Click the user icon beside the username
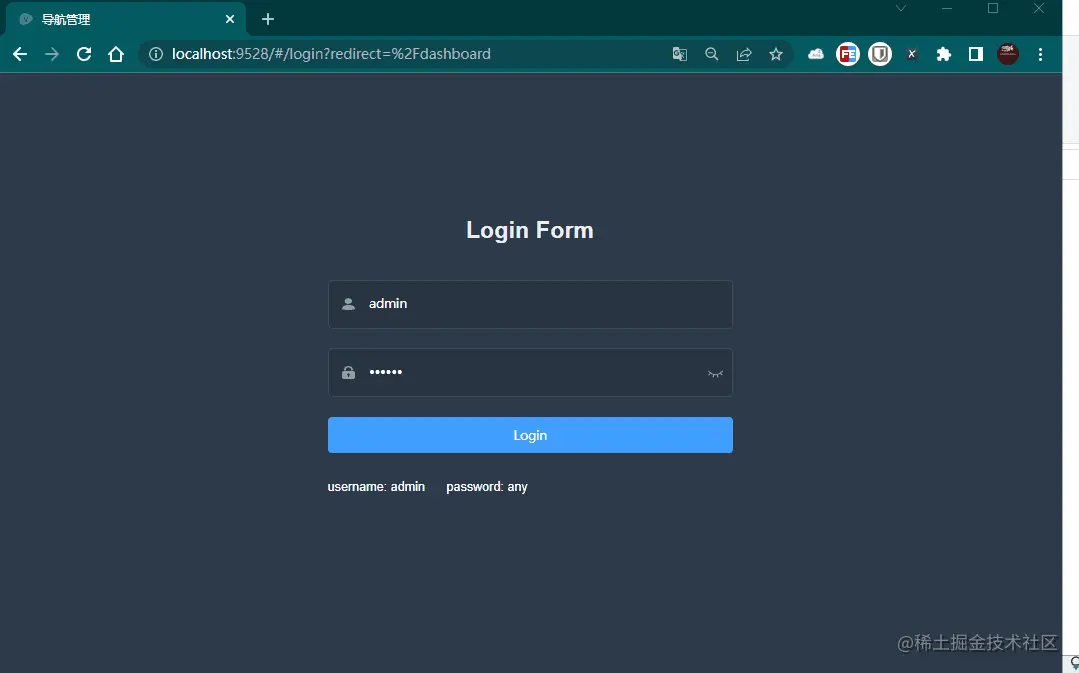The width and height of the screenshot is (1079, 673). 348,303
